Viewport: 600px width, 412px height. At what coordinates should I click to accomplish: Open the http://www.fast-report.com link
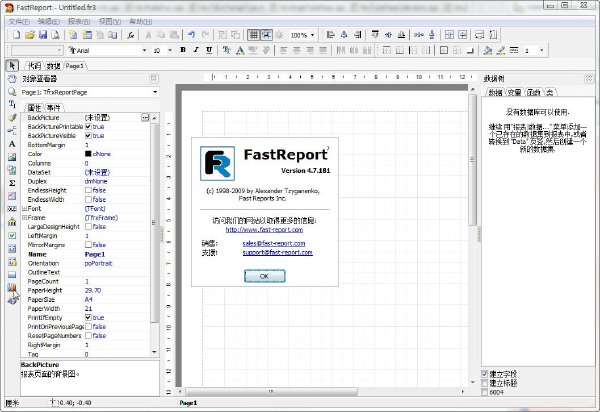click(x=264, y=230)
